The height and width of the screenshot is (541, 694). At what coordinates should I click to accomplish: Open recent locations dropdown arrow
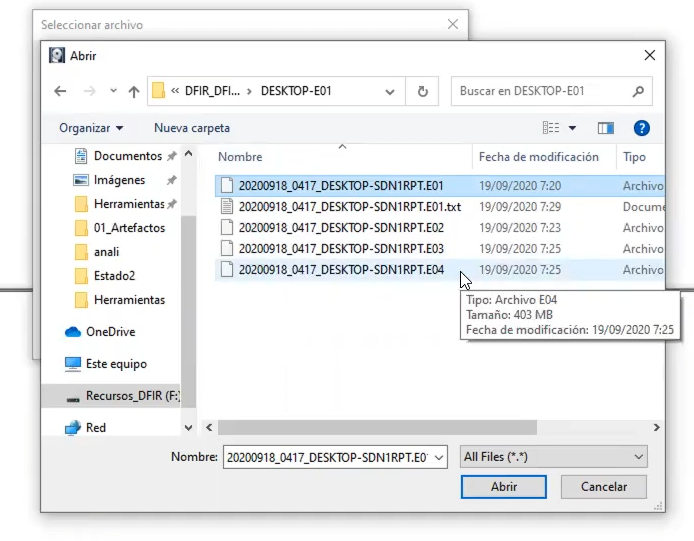point(113,91)
